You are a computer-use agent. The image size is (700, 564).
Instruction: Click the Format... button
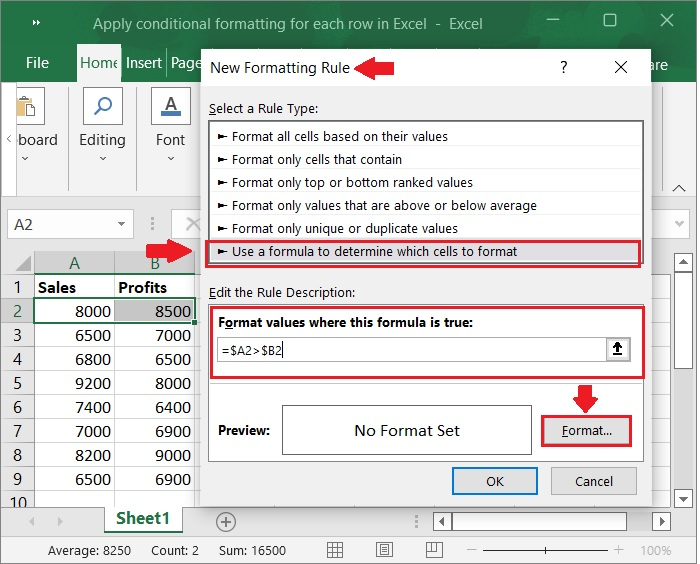pos(587,431)
